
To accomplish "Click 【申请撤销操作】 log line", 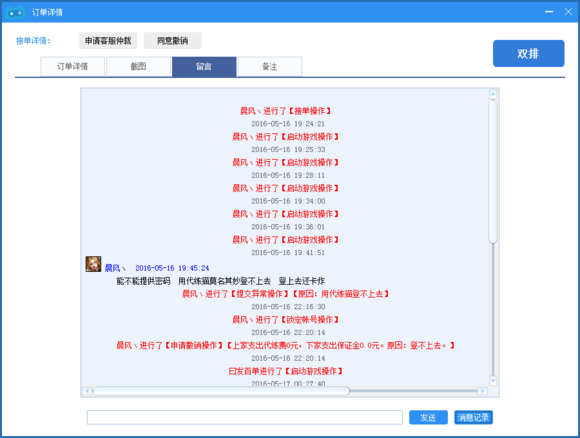I will click(x=286, y=346).
